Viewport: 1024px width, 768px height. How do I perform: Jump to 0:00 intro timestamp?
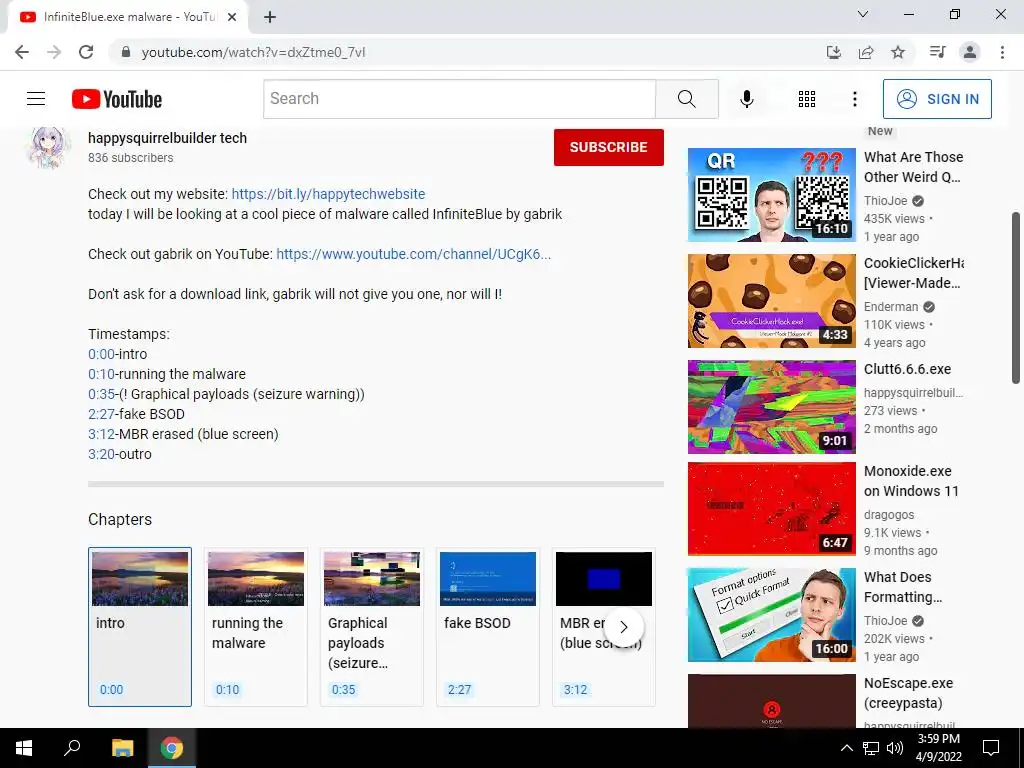click(101, 354)
